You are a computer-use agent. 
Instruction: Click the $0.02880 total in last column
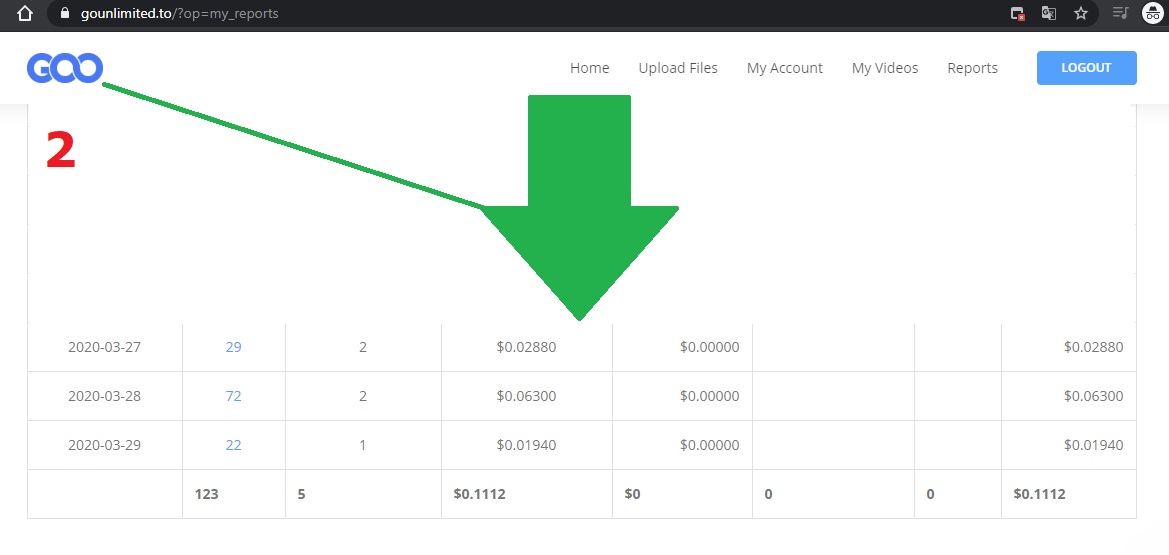1093,347
